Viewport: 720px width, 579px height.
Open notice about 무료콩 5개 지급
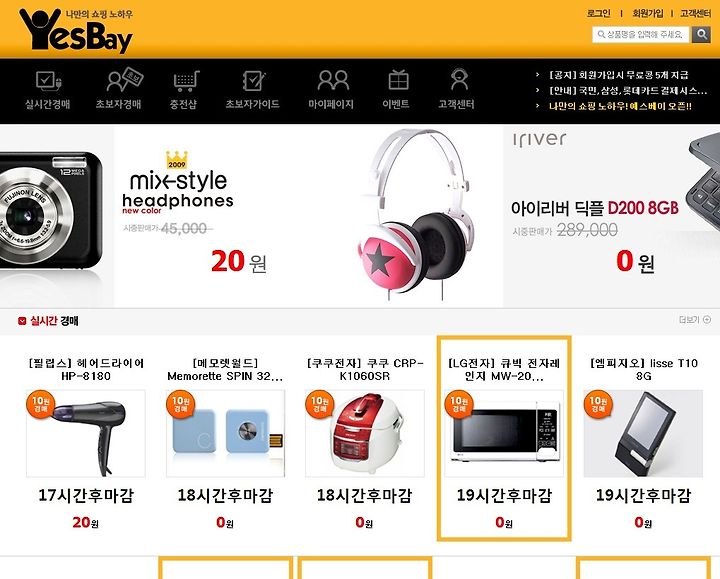click(619, 75)
